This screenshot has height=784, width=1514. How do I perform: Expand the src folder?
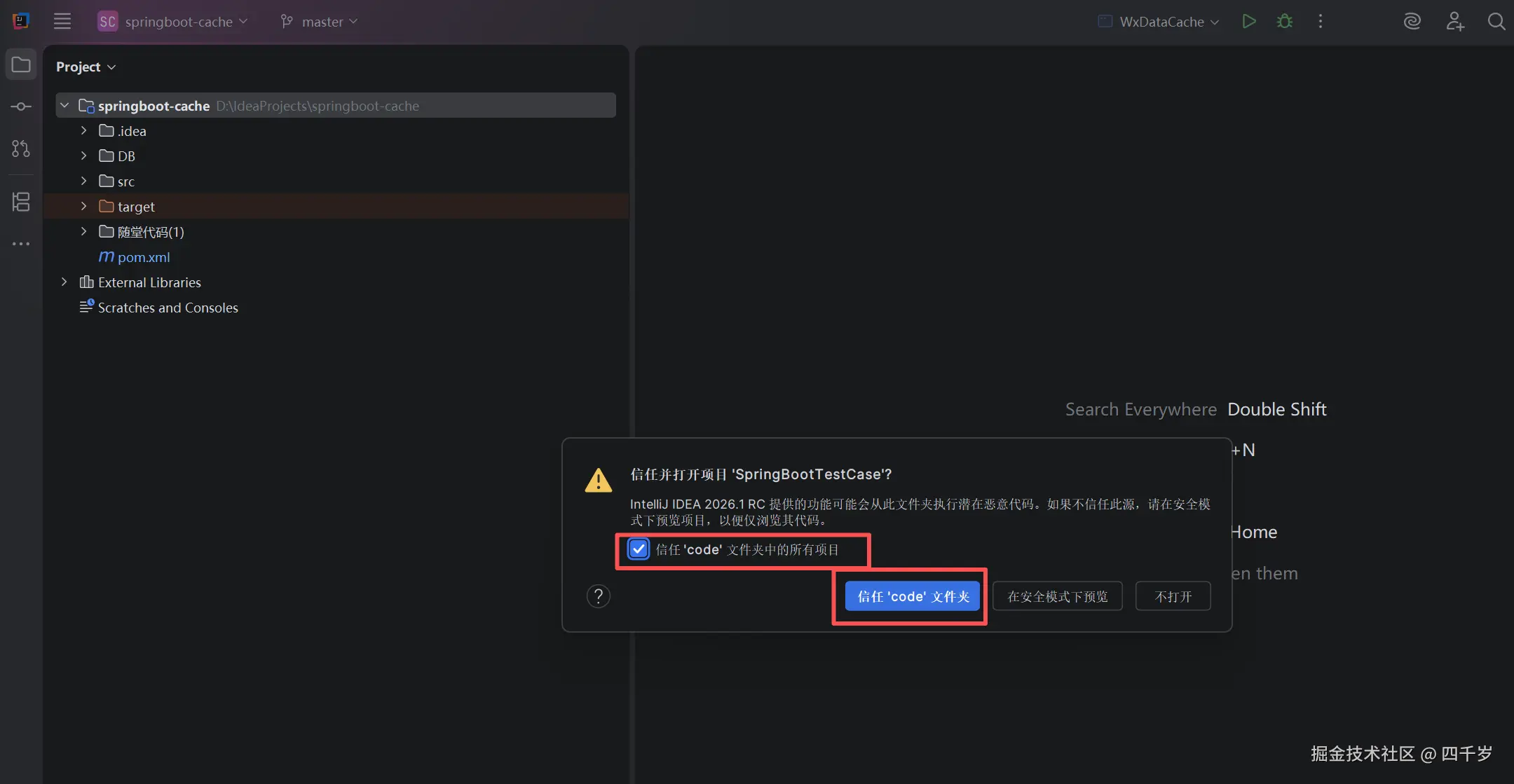tap(84, 181)
